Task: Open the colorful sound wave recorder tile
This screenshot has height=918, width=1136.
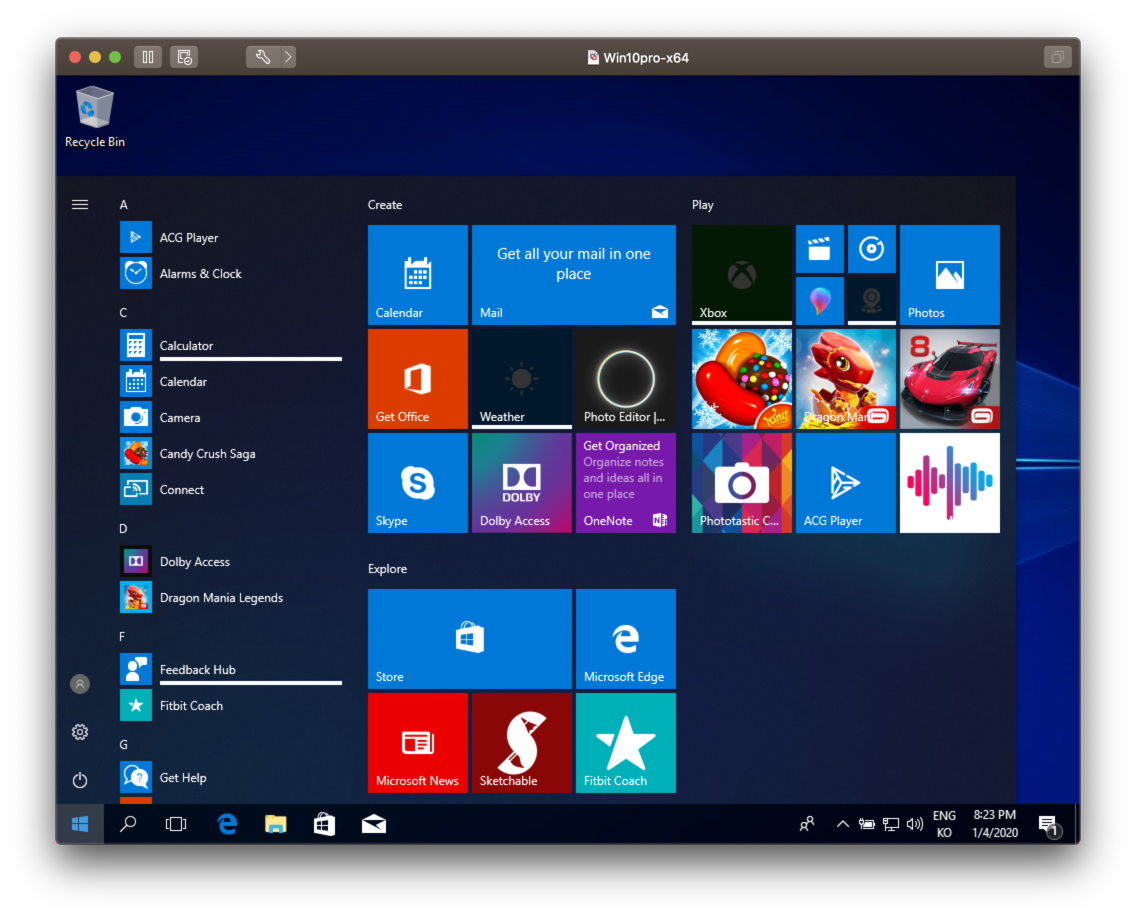Action: click(x=949, y=483)
